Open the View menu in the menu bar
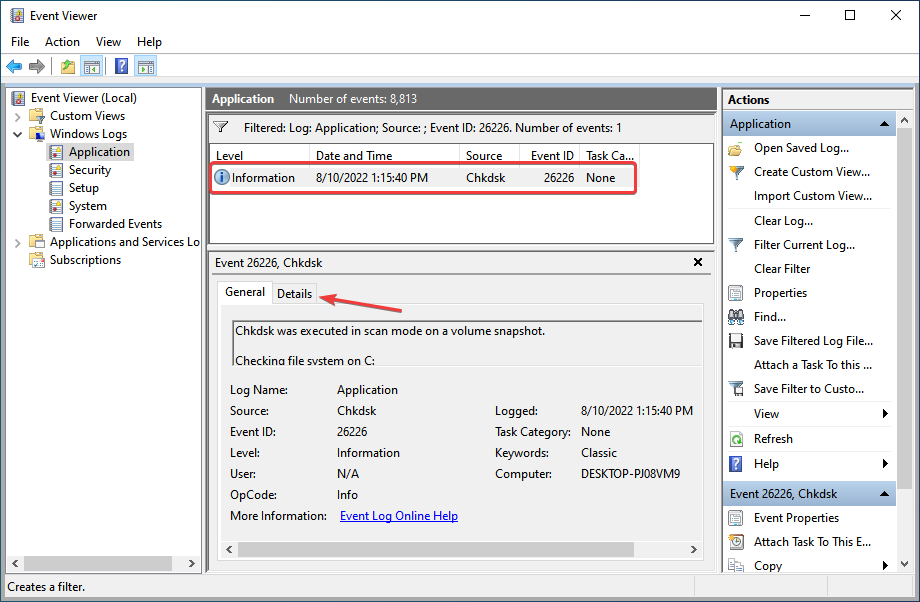920x602 pixels. click(x=108, y=42)
